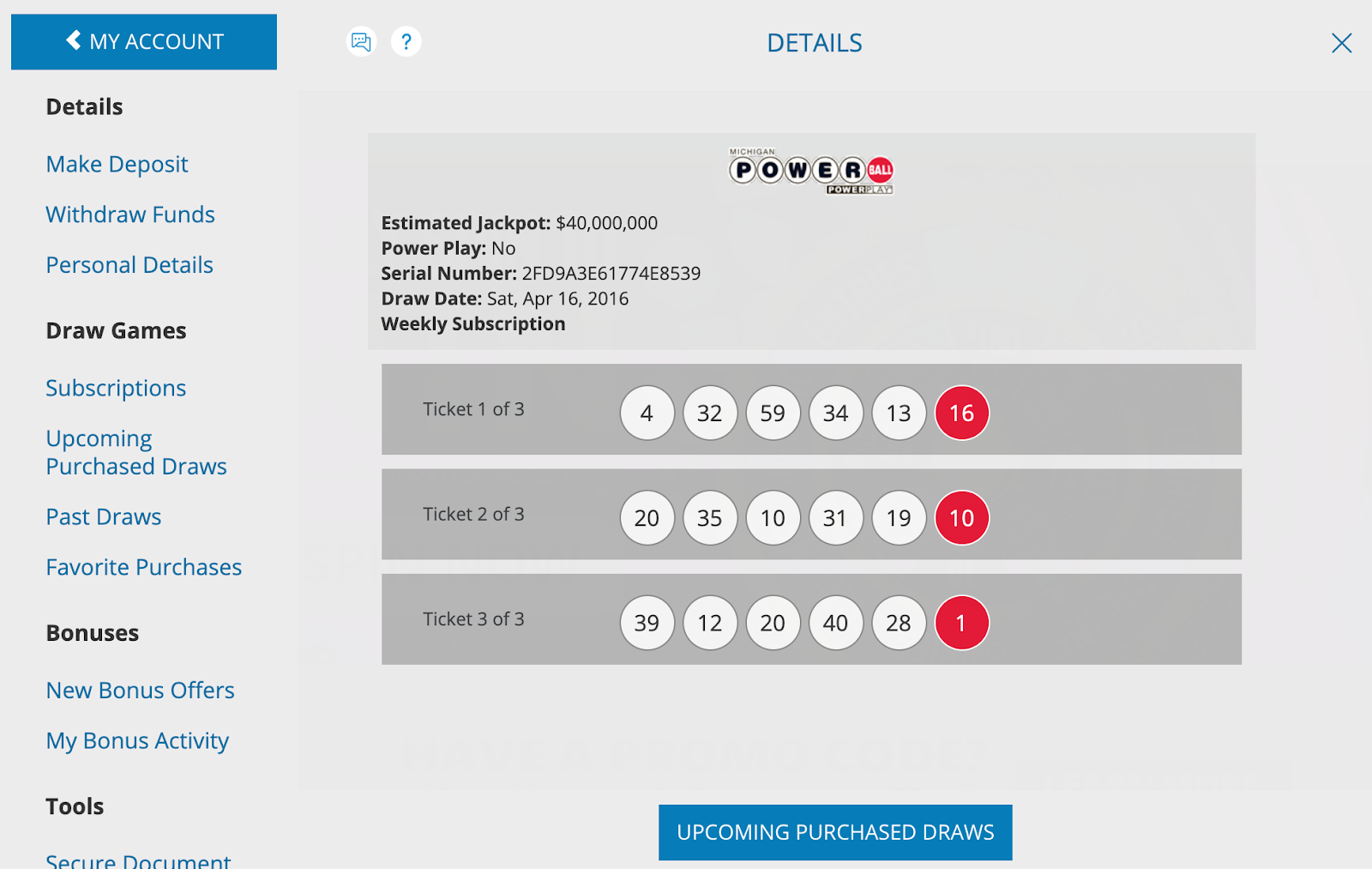The image size is (1372, 869).
Task: Open Upcoming Purchased Draws from sidebar
Action: [x=135, y=452]
